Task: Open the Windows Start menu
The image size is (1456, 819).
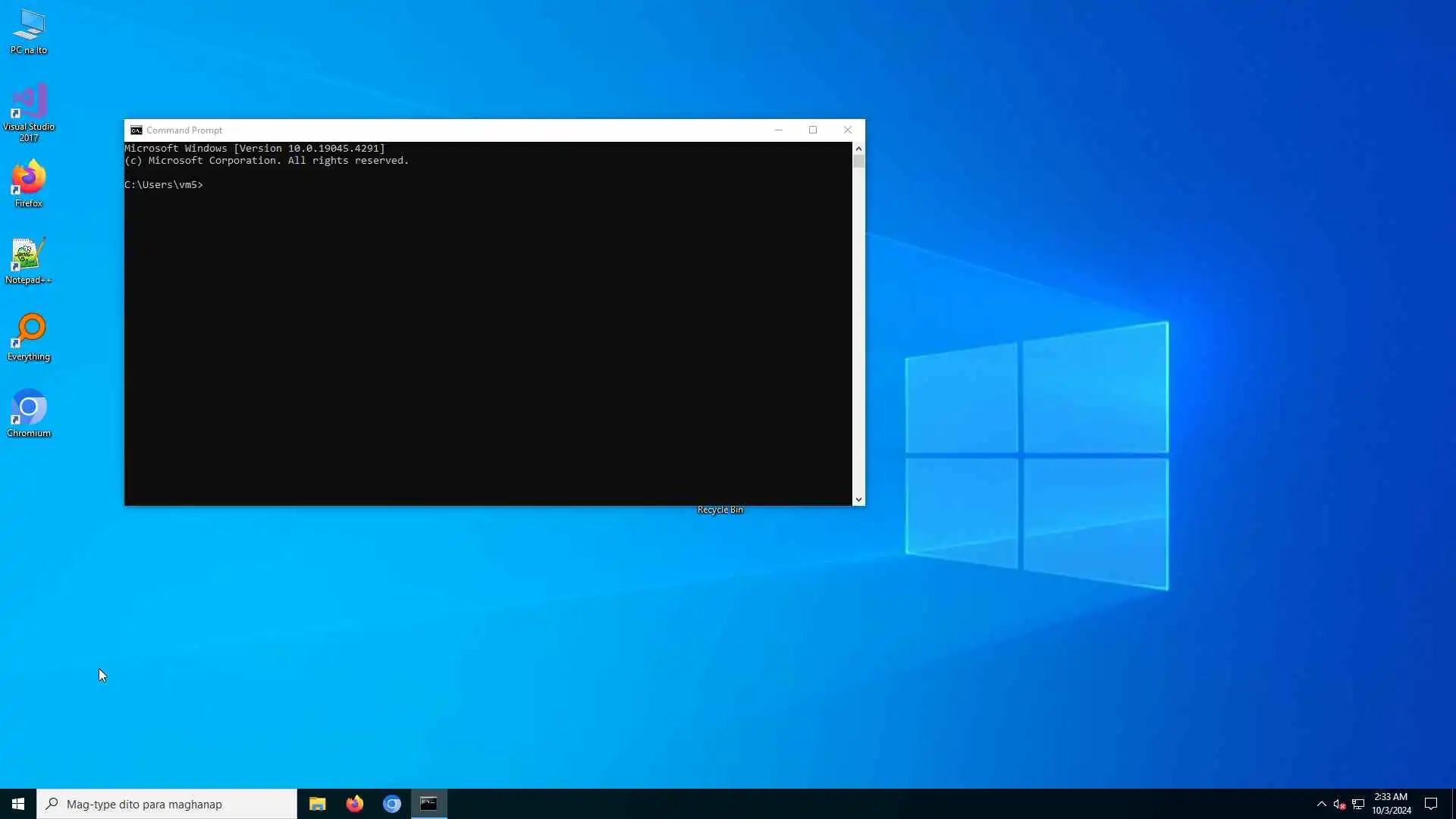Action: point(18,804)
